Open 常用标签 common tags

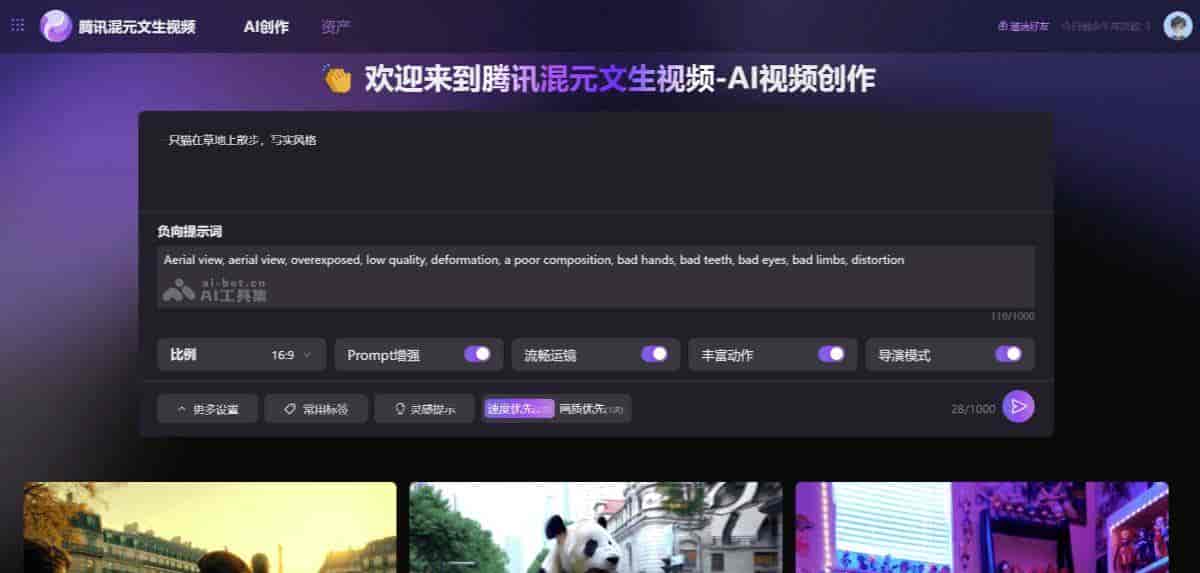pyautogui.click(x=315, y=408)
